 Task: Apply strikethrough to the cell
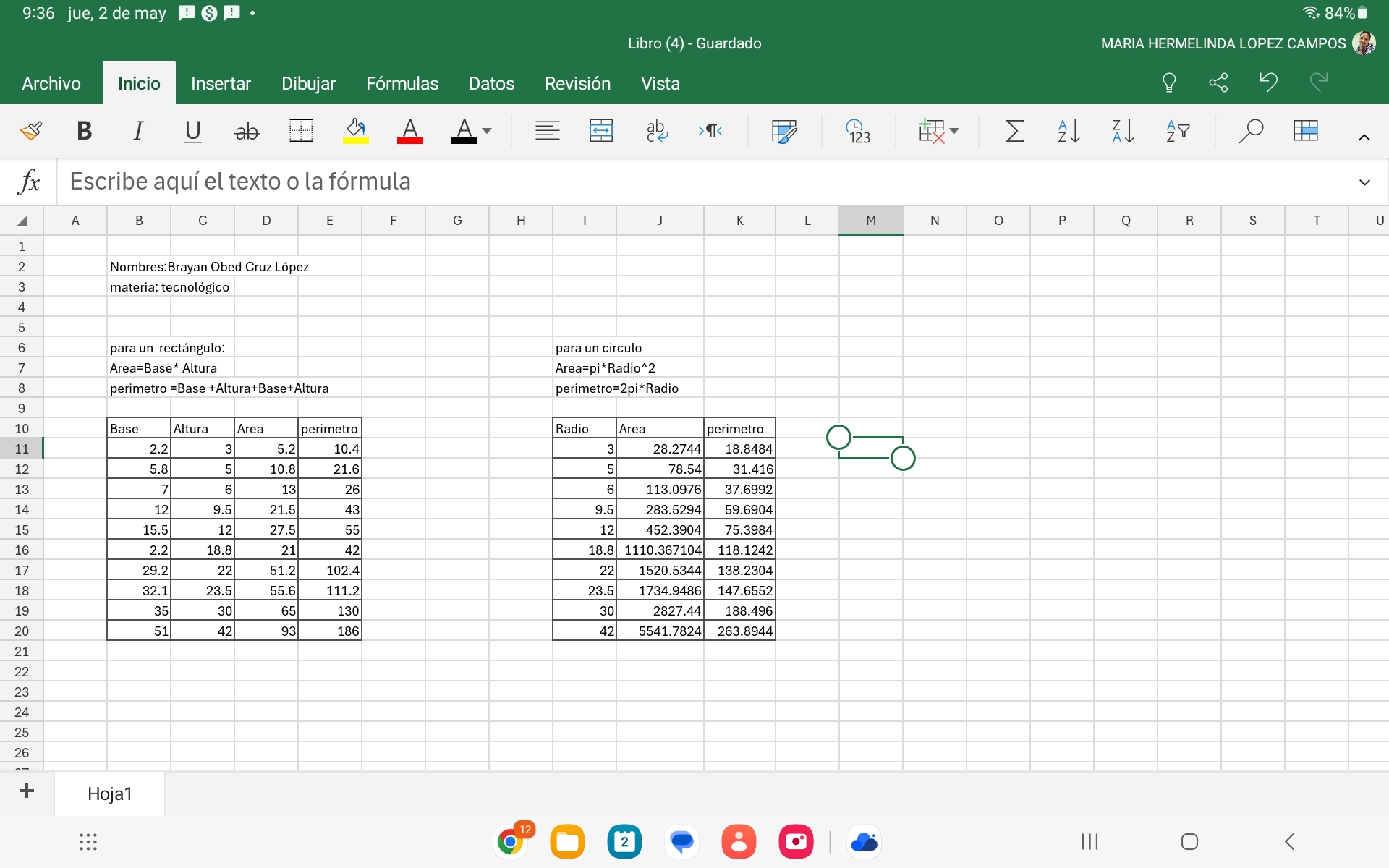[x=247, y=131]
